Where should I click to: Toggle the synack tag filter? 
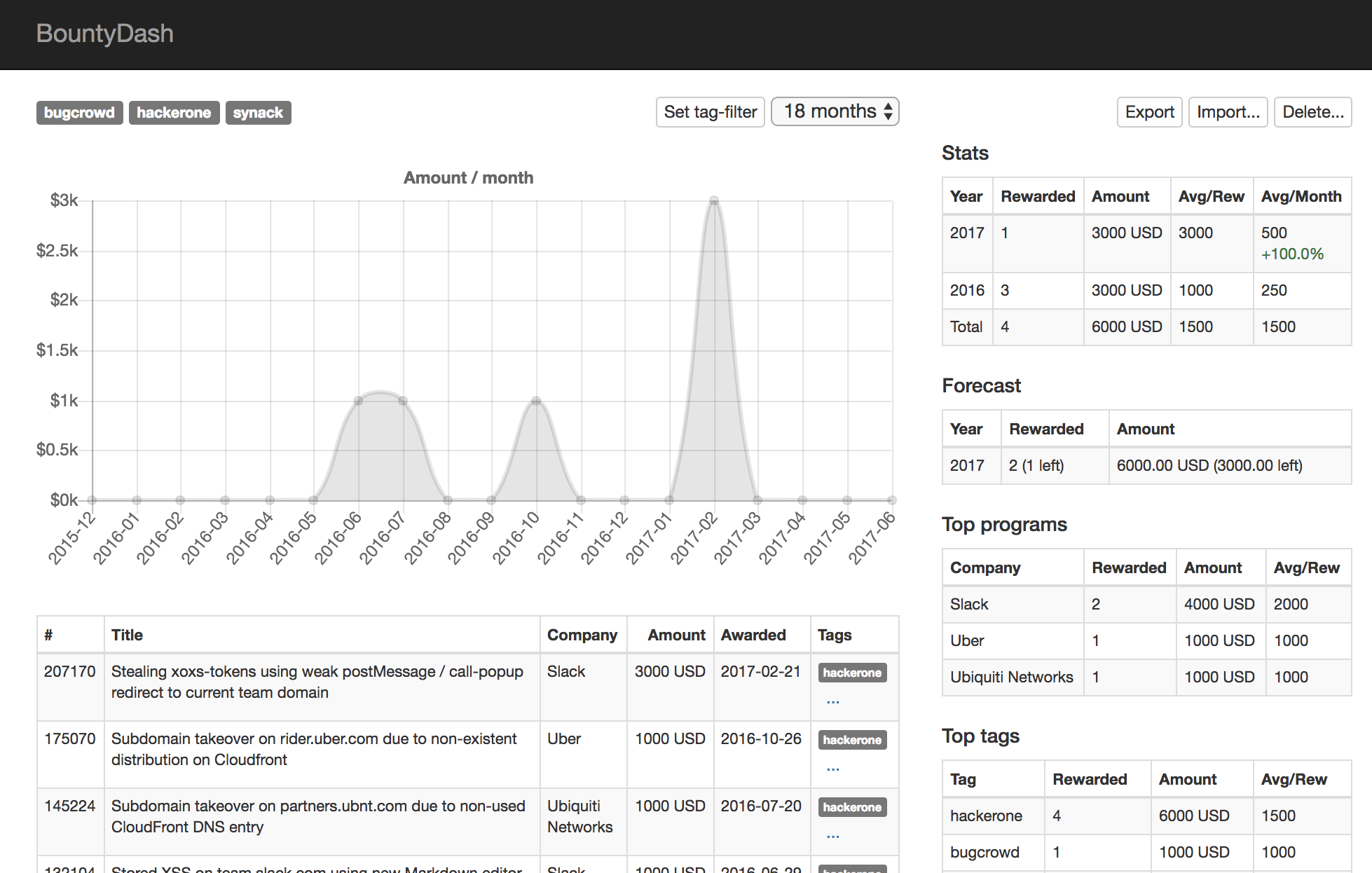pyautogui.click(x=258, y=113)
